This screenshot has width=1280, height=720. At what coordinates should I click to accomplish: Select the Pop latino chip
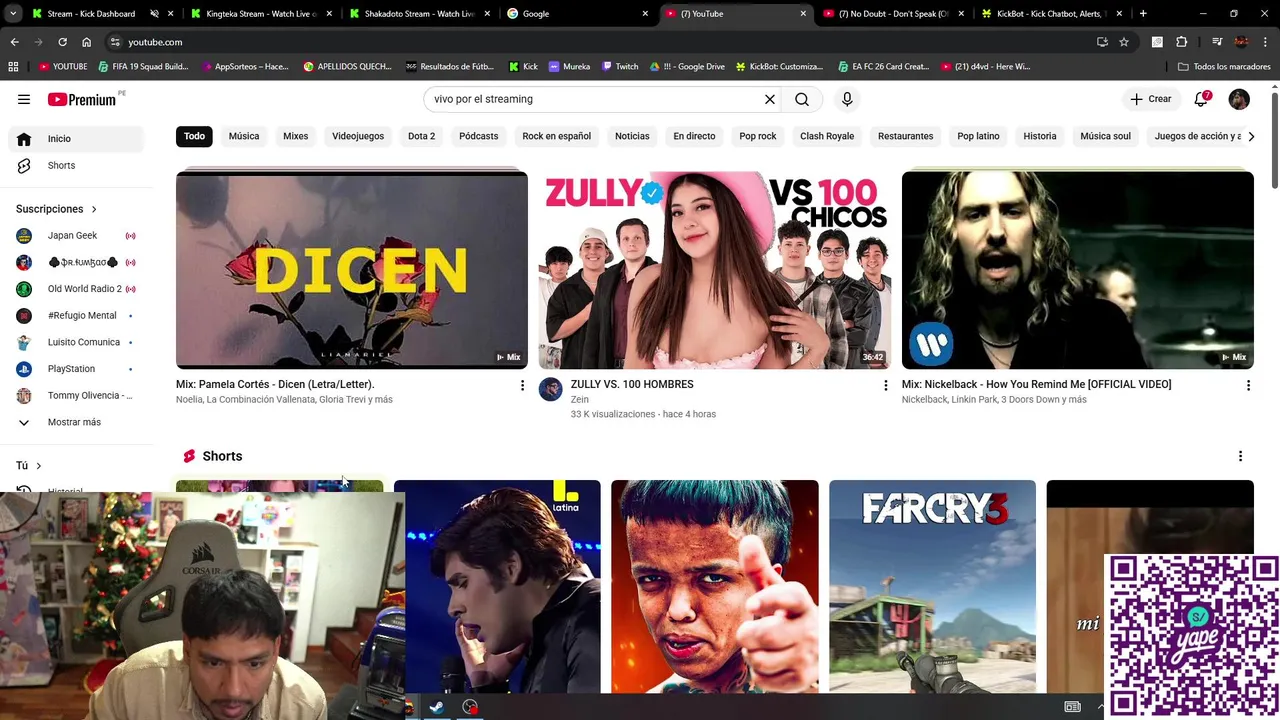978,136
